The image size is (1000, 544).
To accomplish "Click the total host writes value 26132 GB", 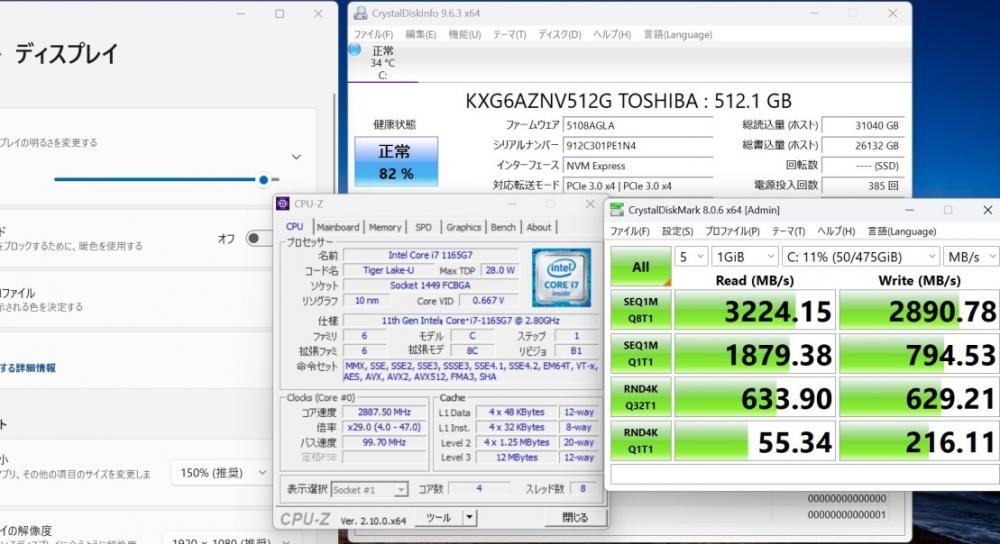I will pyautogui.click(x=863, y=145).
